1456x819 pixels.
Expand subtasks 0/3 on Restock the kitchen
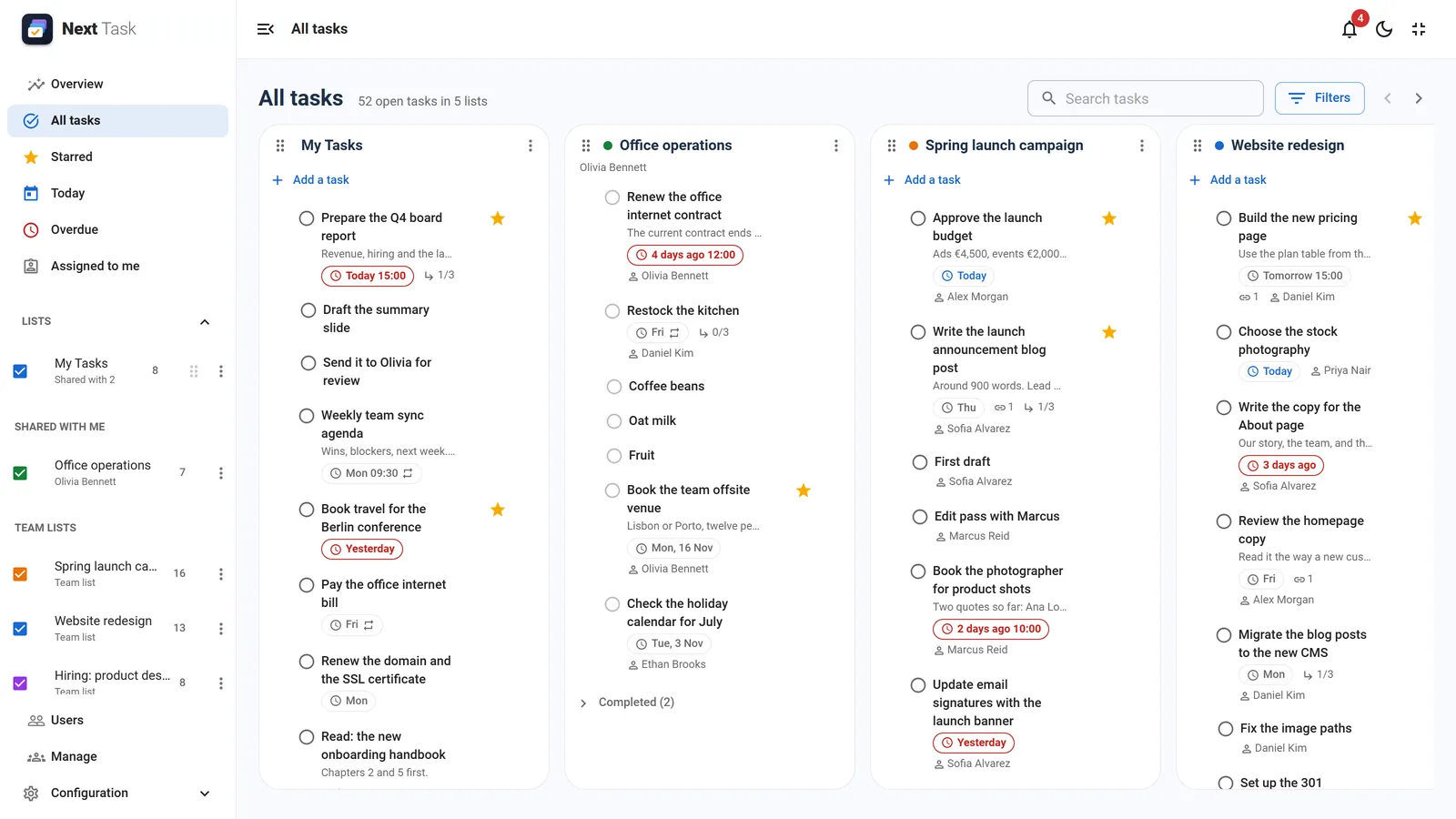714,333
